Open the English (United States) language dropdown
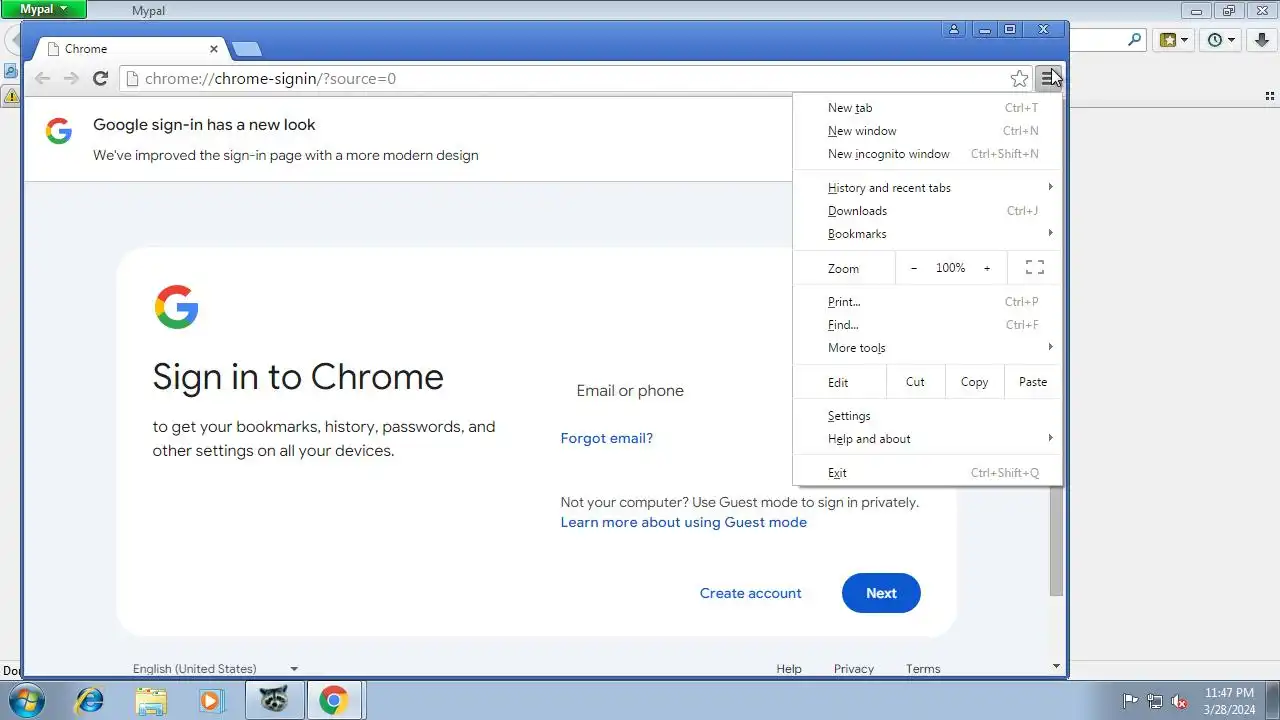Viewport: 1280px width, 720px height. coord(216,668)
